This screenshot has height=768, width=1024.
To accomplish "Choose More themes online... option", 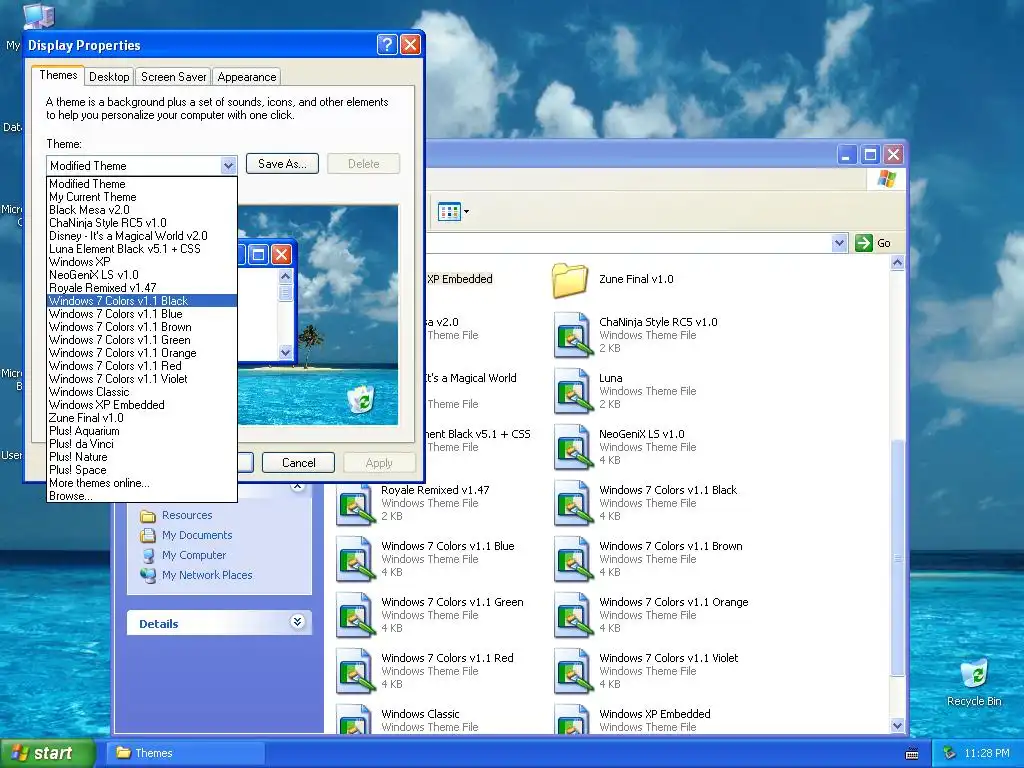I will click(142, 483).
